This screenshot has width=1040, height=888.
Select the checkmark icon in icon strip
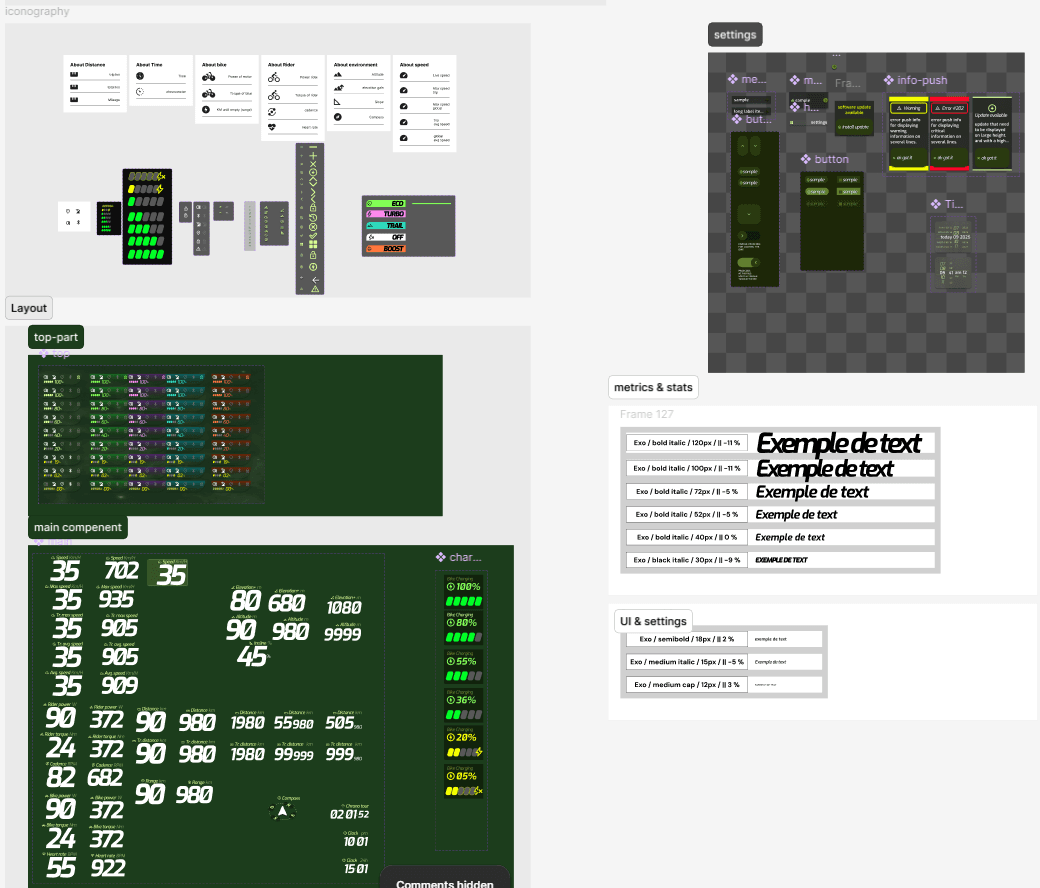click(x=313, y=235)
